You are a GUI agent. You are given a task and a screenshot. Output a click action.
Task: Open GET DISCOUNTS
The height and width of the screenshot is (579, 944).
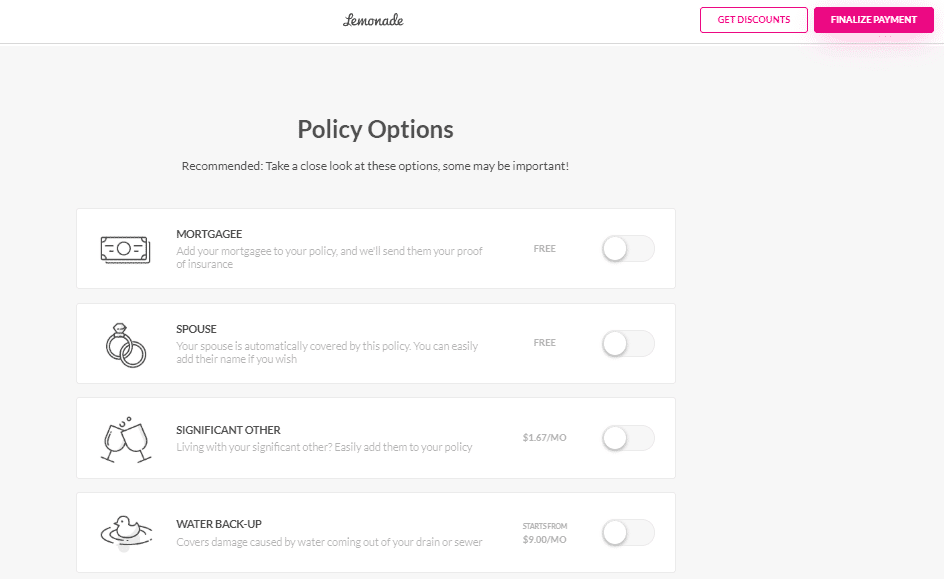[x=753, y=19]
